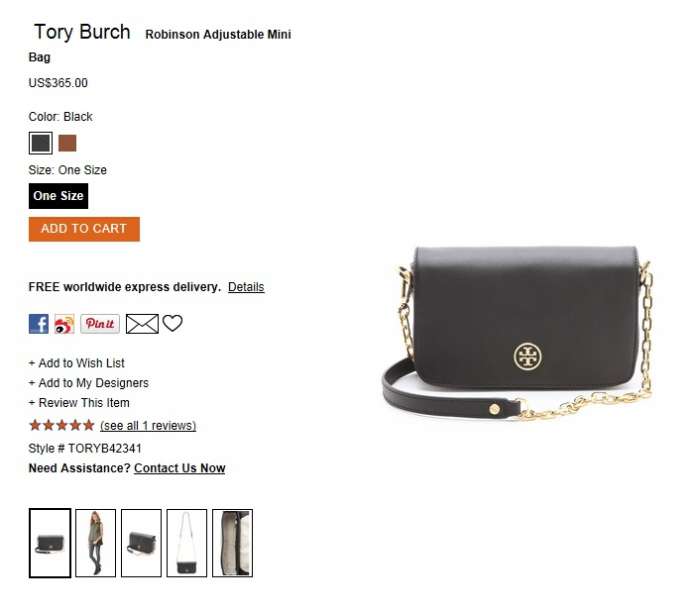
Task: Share via the Weibo icon
Action: (64, 324)
